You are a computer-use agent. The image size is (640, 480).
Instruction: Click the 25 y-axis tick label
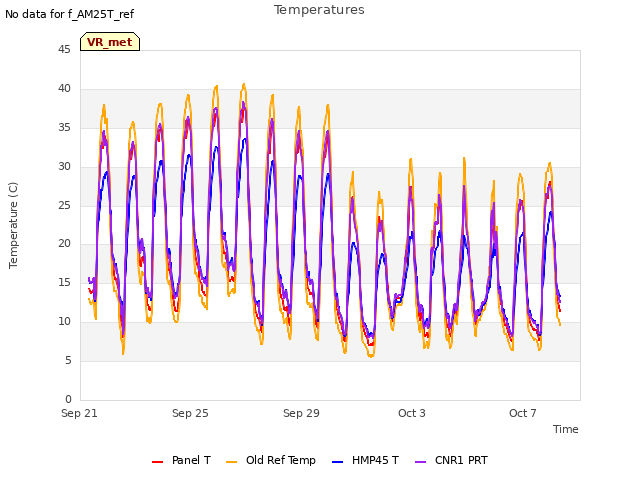[64, 205]
